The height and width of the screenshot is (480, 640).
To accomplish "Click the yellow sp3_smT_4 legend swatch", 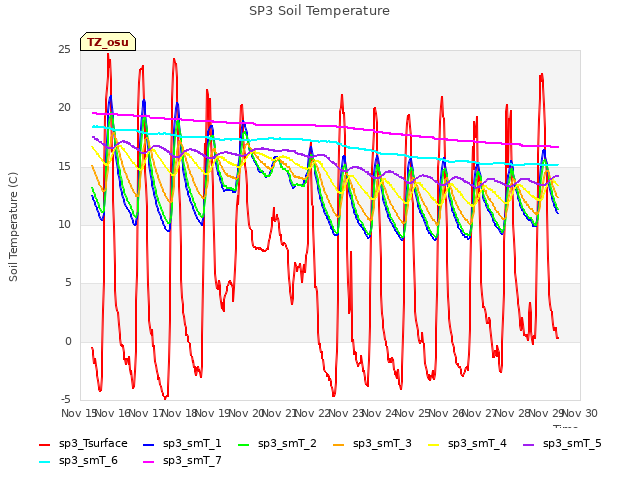I will click(433, 444).
